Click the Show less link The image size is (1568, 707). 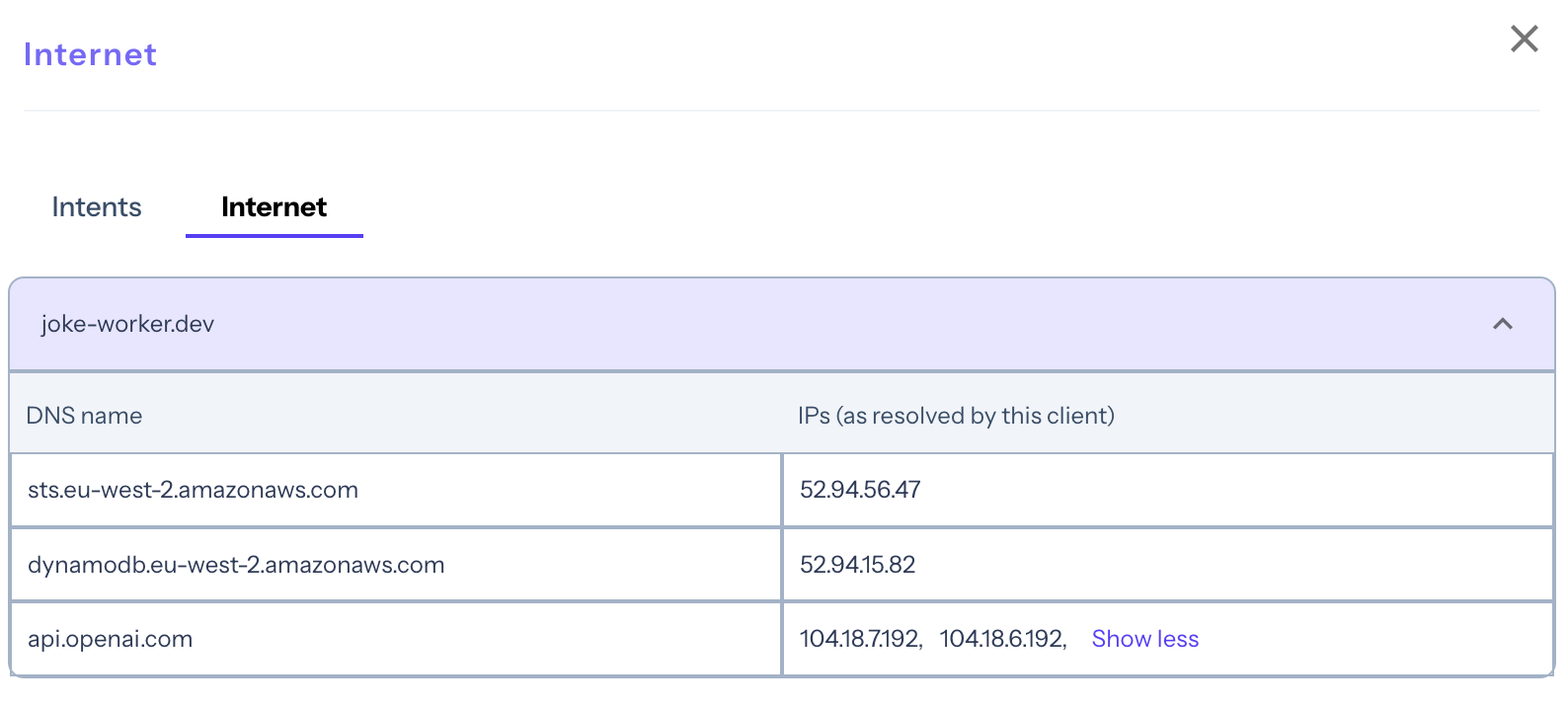tap(1145, 639)
